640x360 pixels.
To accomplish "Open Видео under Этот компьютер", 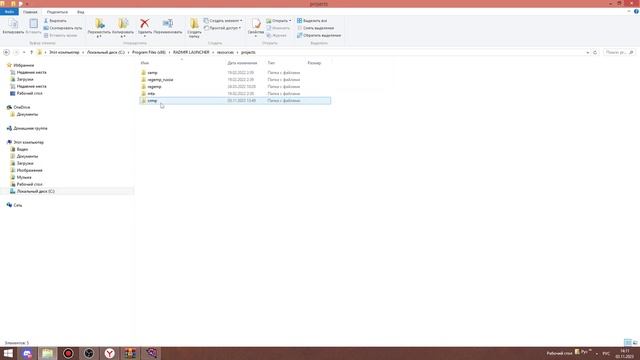I will [22, 149].
